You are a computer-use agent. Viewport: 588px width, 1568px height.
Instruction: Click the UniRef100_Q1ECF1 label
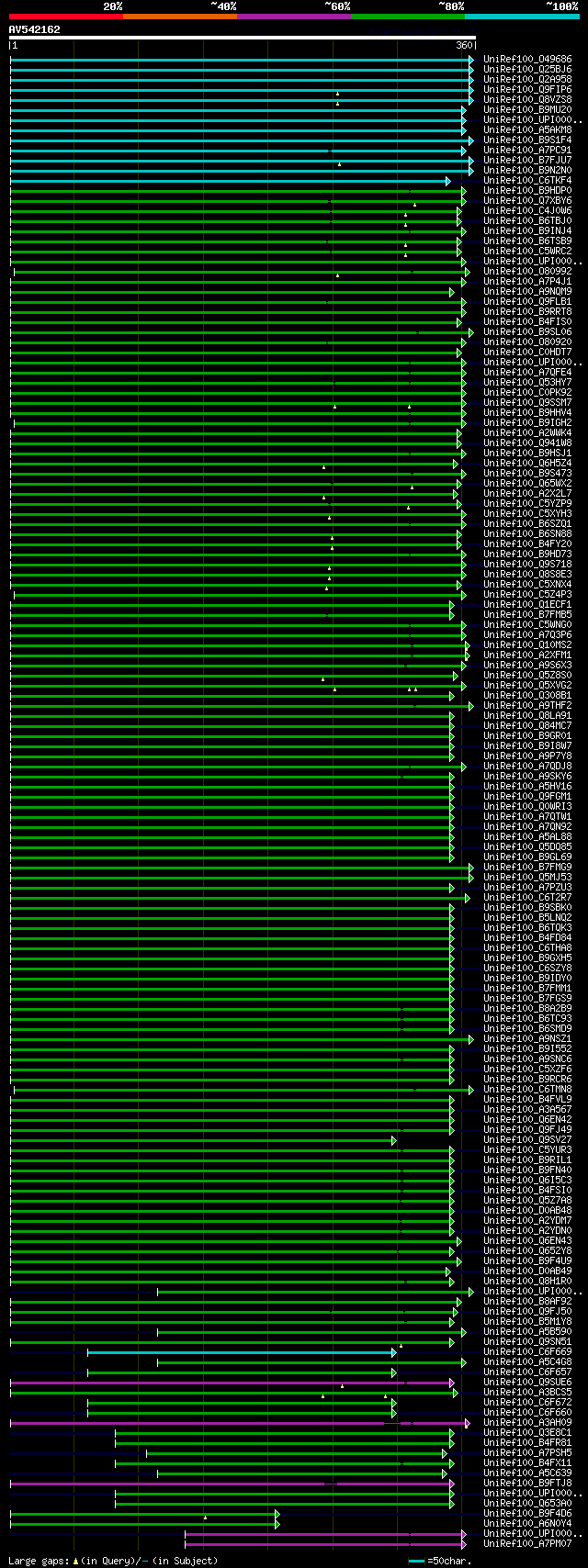527,605
